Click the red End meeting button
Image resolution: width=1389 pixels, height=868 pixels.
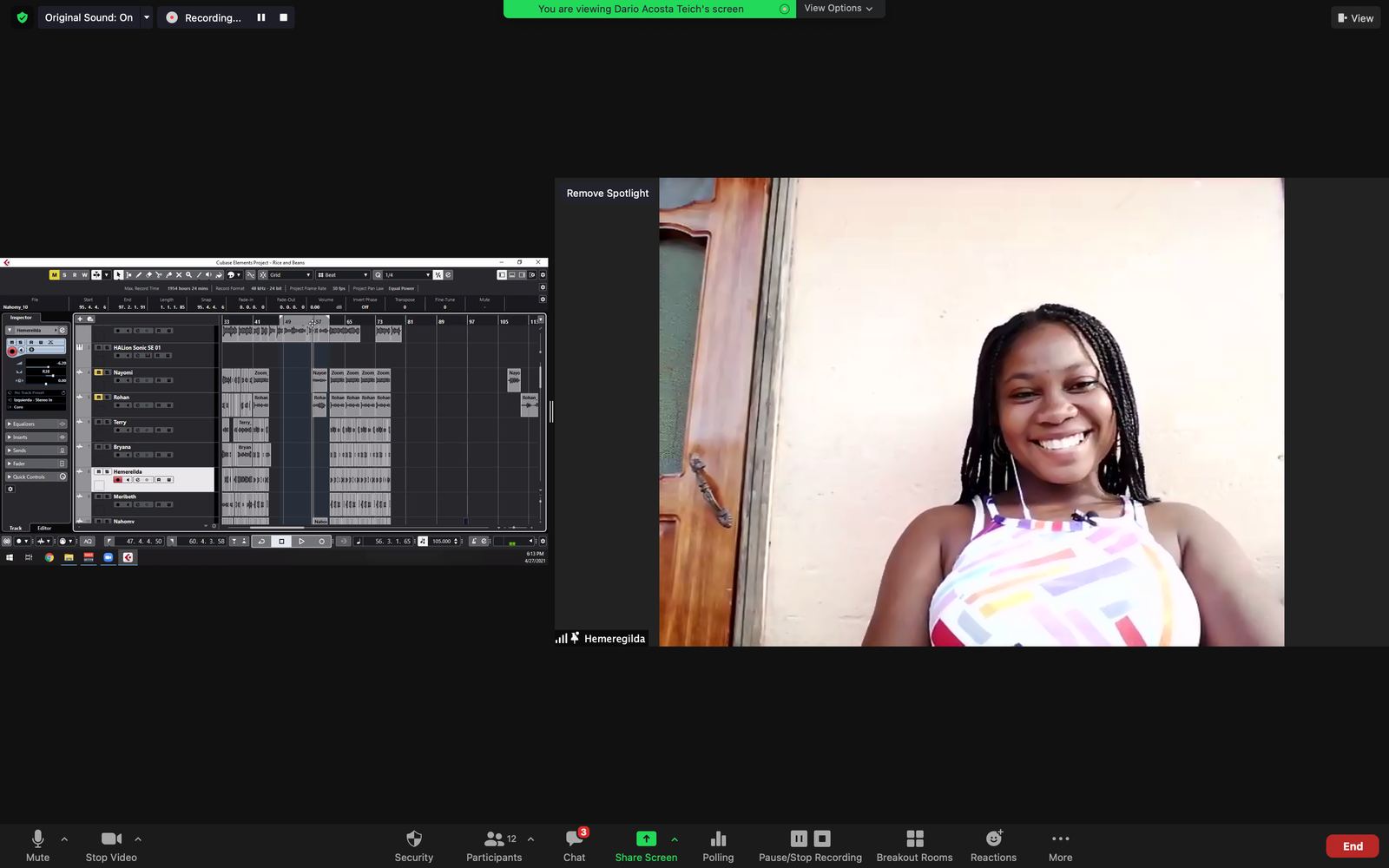tap(1352, 846)
